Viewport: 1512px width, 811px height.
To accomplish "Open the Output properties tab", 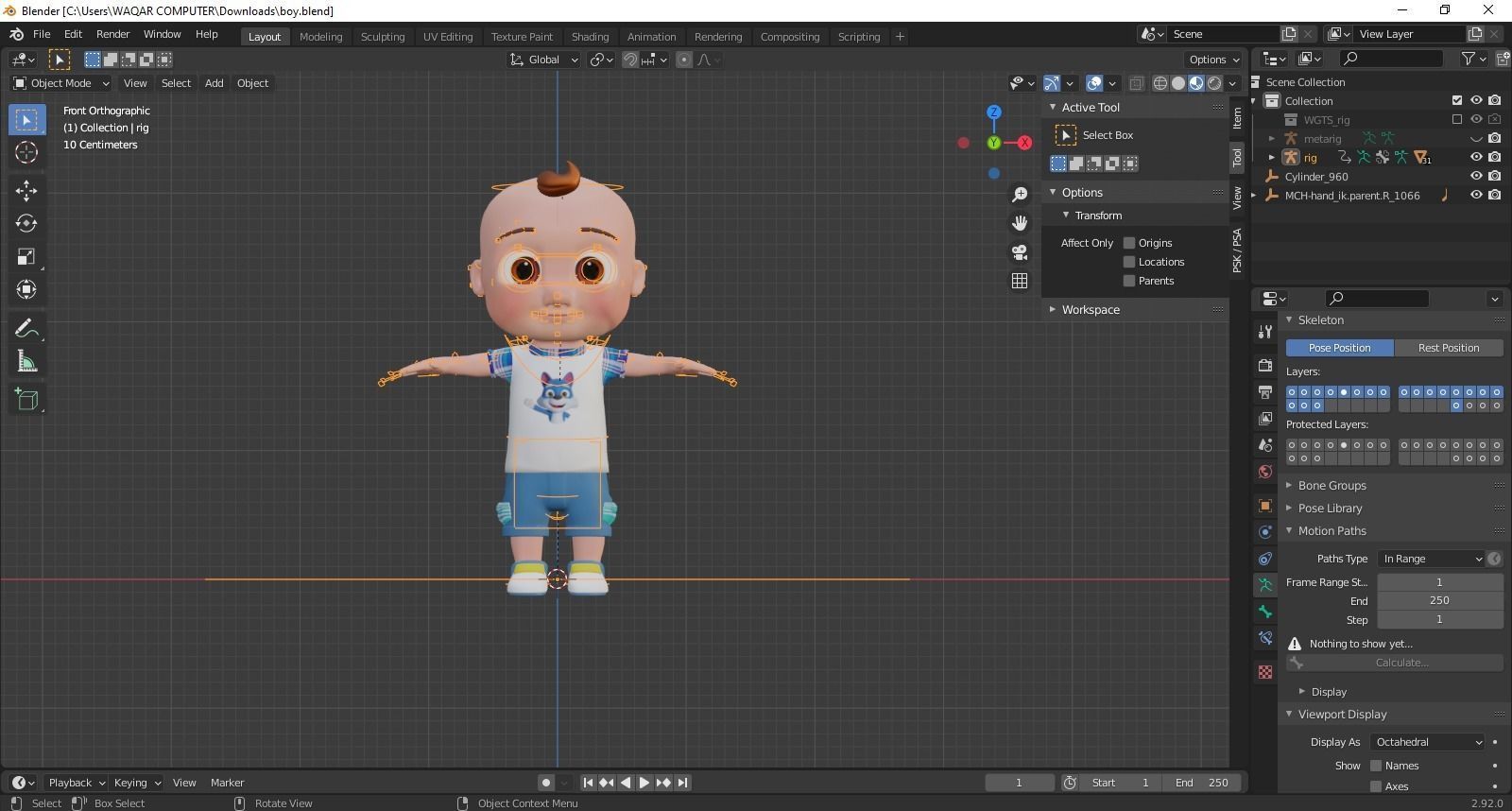I will tap(1265, 391).
